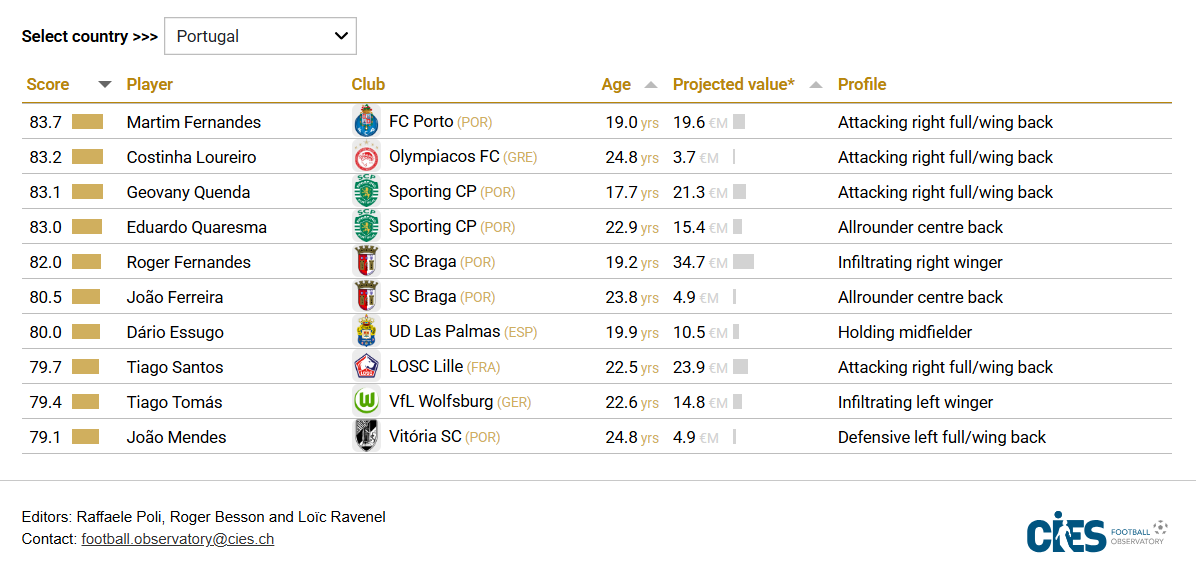Viewport: 1196px width, 579px height.
Task: Click the Profile column header
Action: coord(862,85)
